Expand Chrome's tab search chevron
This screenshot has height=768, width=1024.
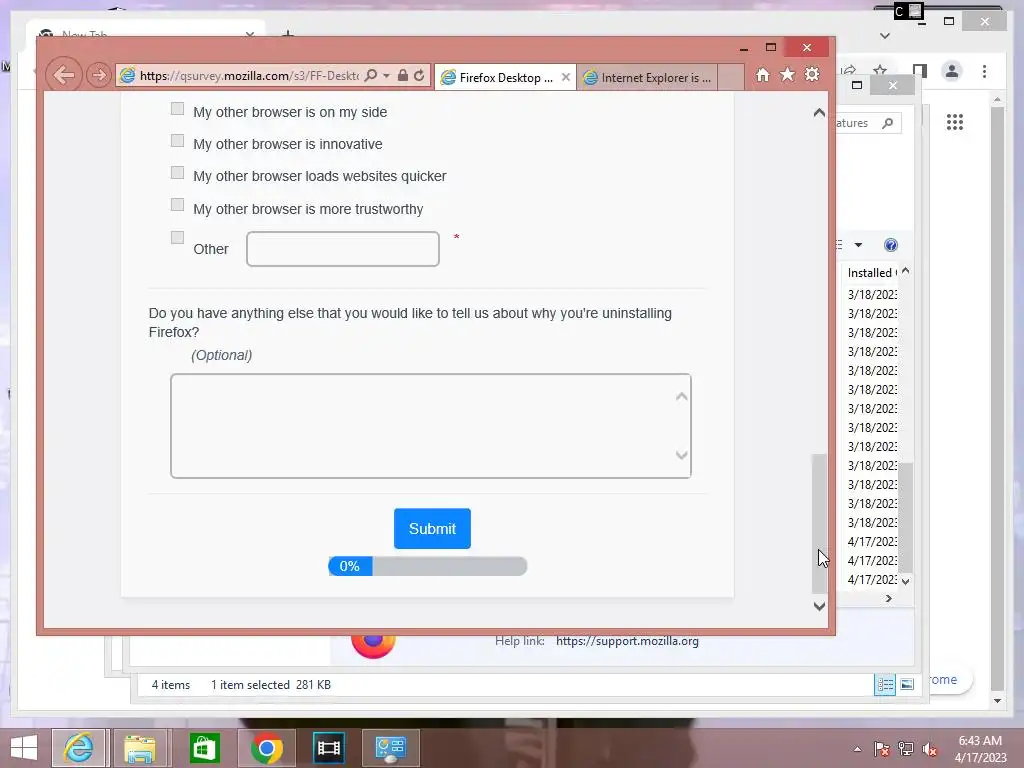(x=885, y=36)
